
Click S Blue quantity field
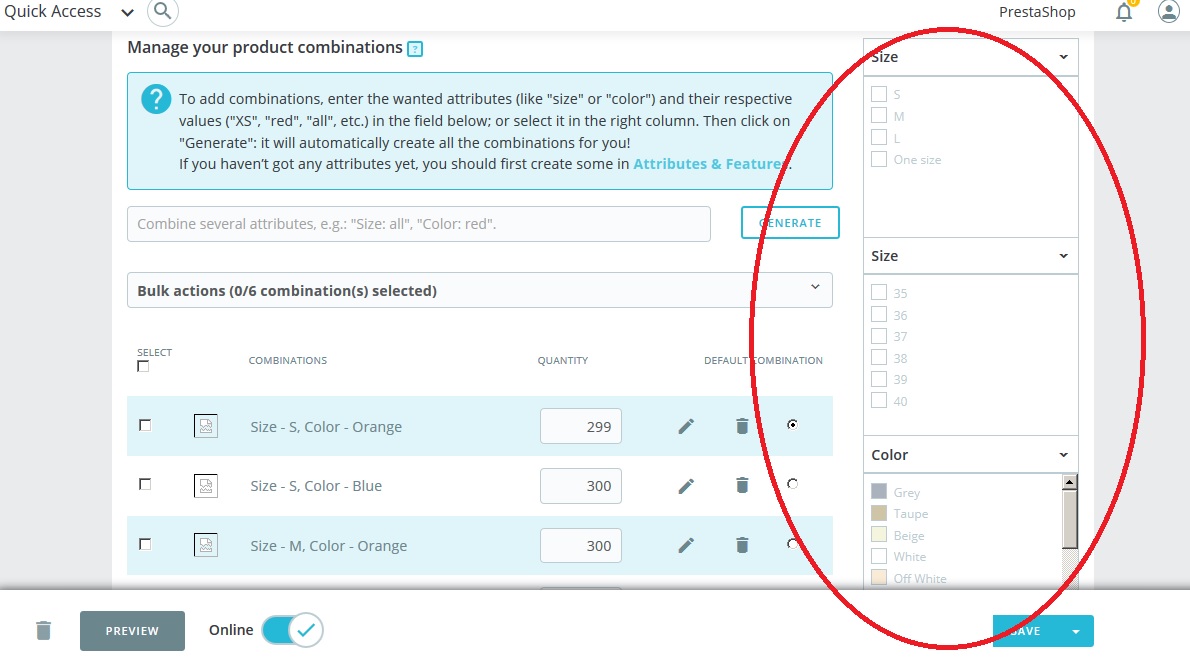pos(581,486)
